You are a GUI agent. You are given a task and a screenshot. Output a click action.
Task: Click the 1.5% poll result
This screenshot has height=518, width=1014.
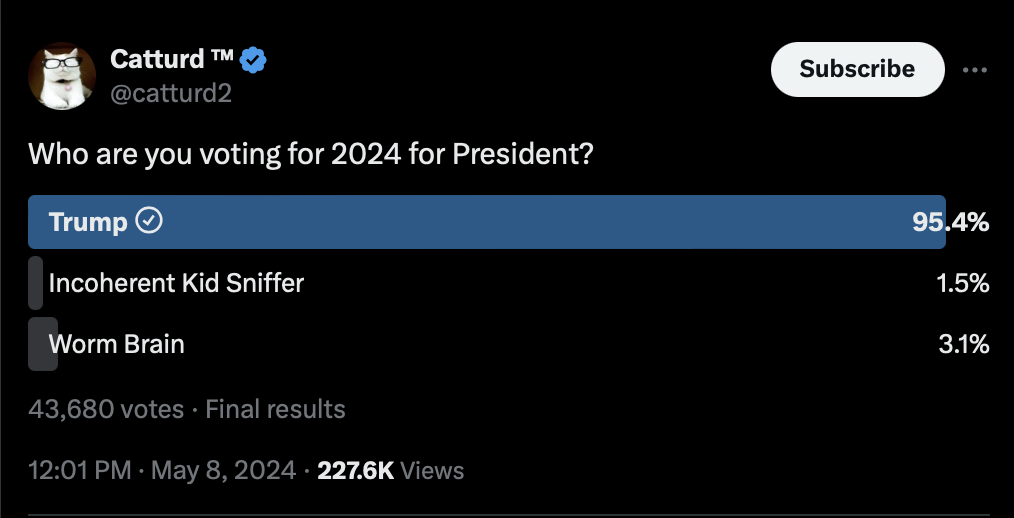[x=963, y=283]
